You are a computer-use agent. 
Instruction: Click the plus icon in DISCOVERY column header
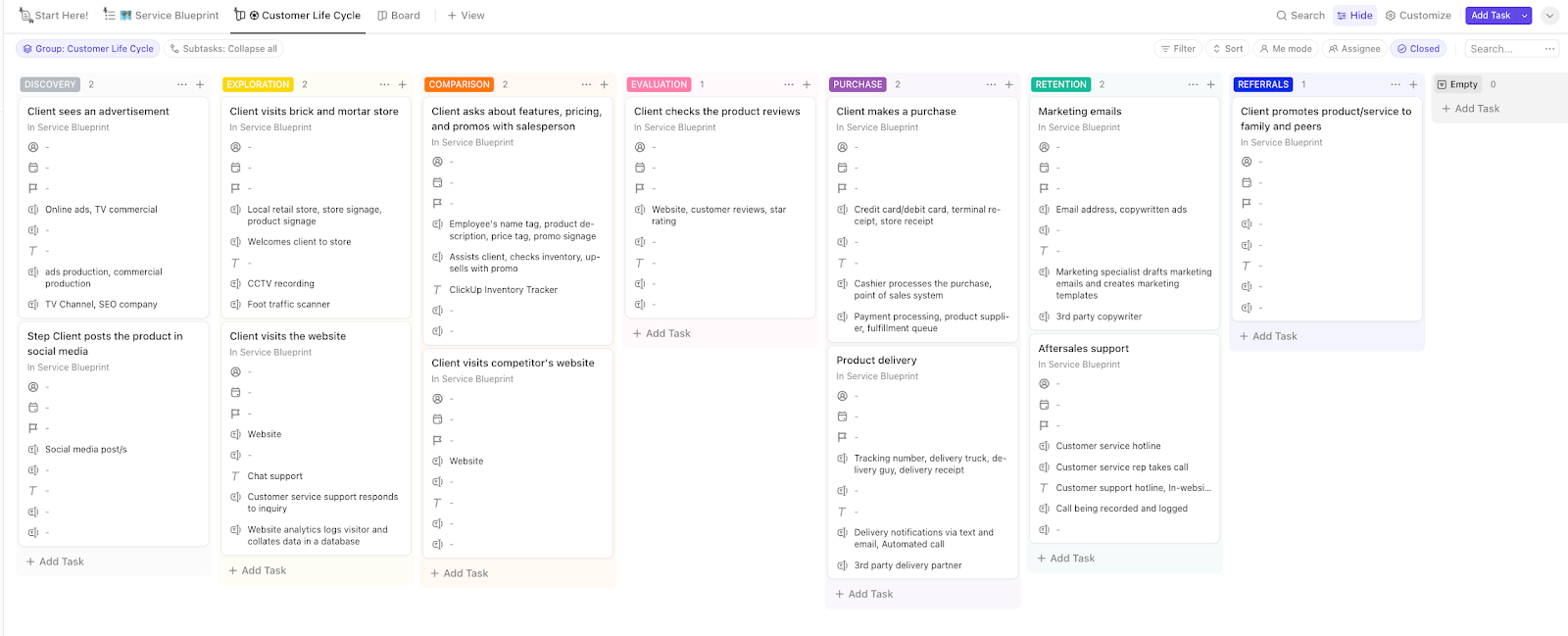pos(200,85)
